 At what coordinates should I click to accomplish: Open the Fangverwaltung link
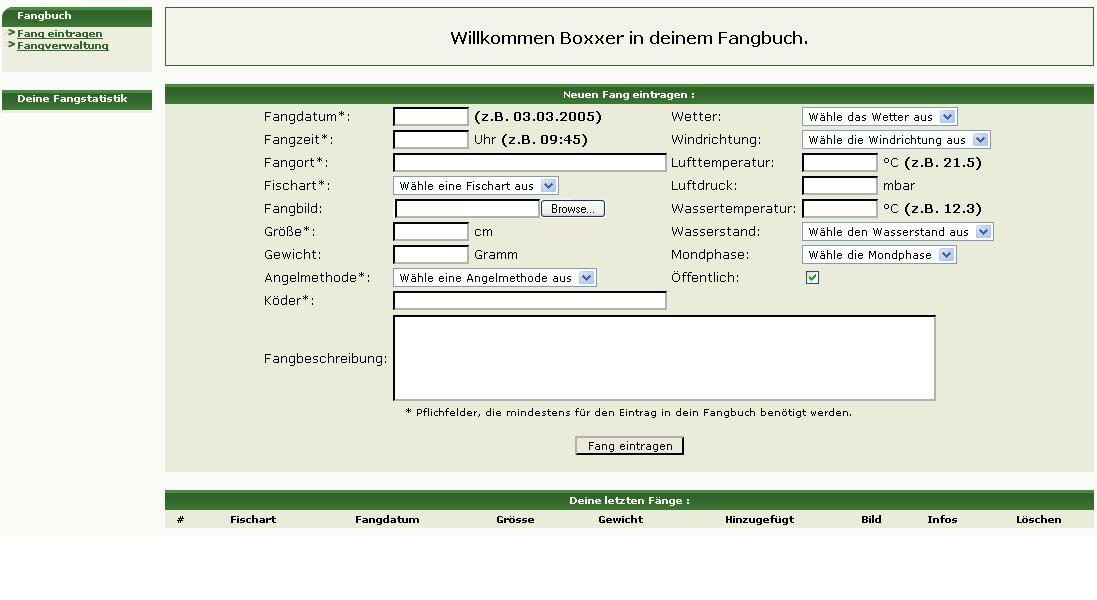[x=62, y=46]
